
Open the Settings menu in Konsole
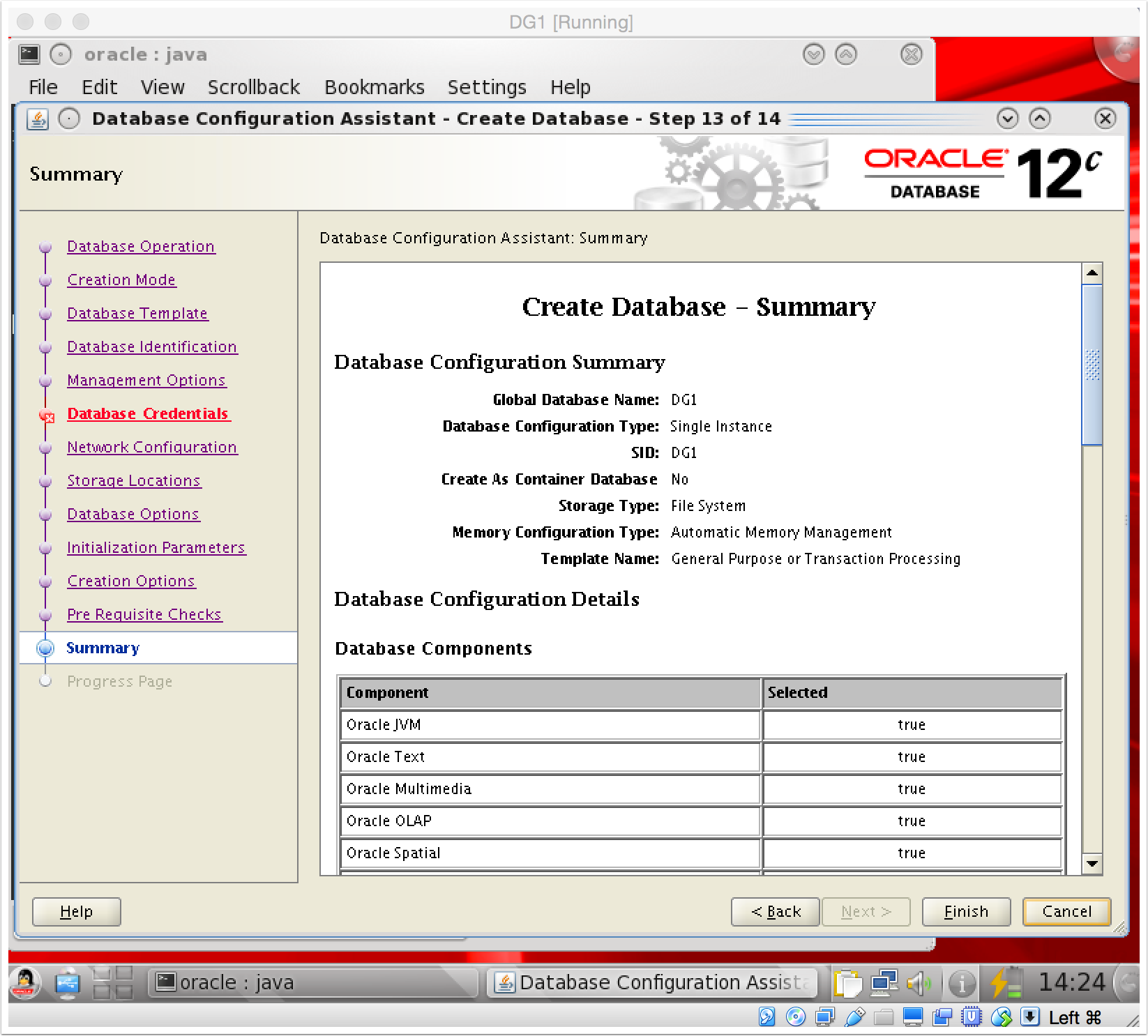pos(487,87)
